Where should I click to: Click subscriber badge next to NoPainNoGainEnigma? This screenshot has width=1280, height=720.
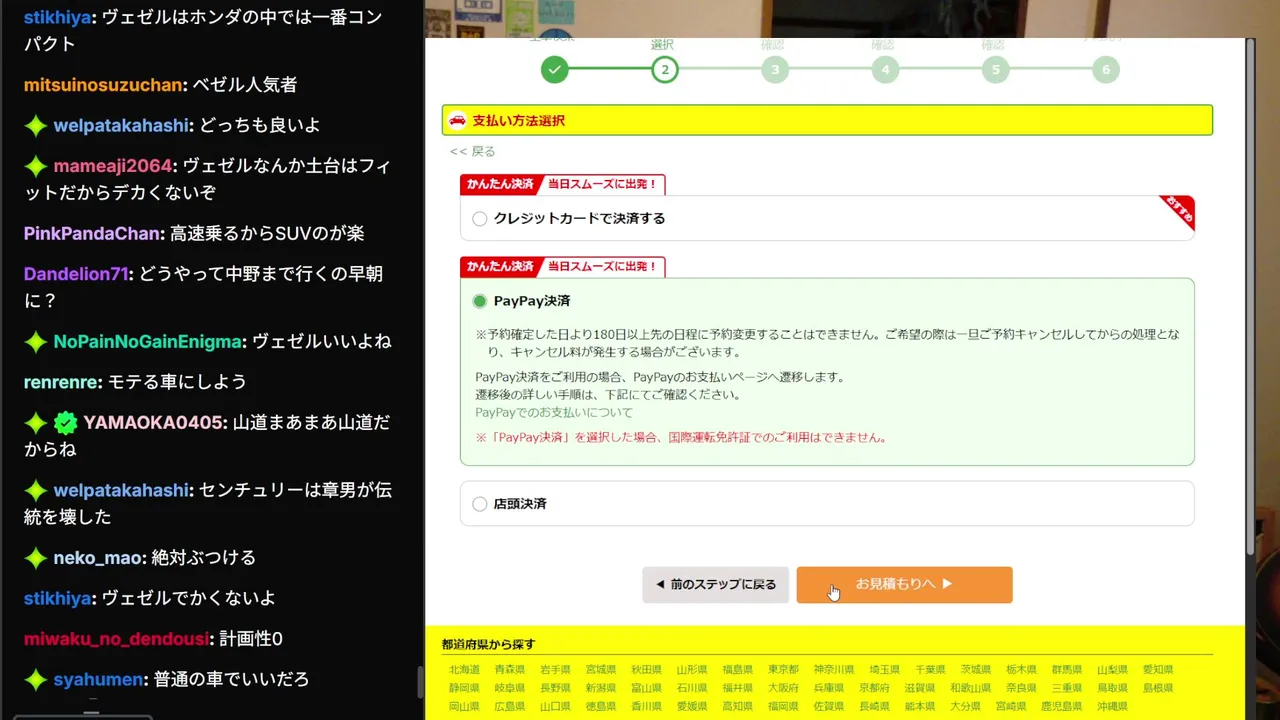(x=36, y=342)
